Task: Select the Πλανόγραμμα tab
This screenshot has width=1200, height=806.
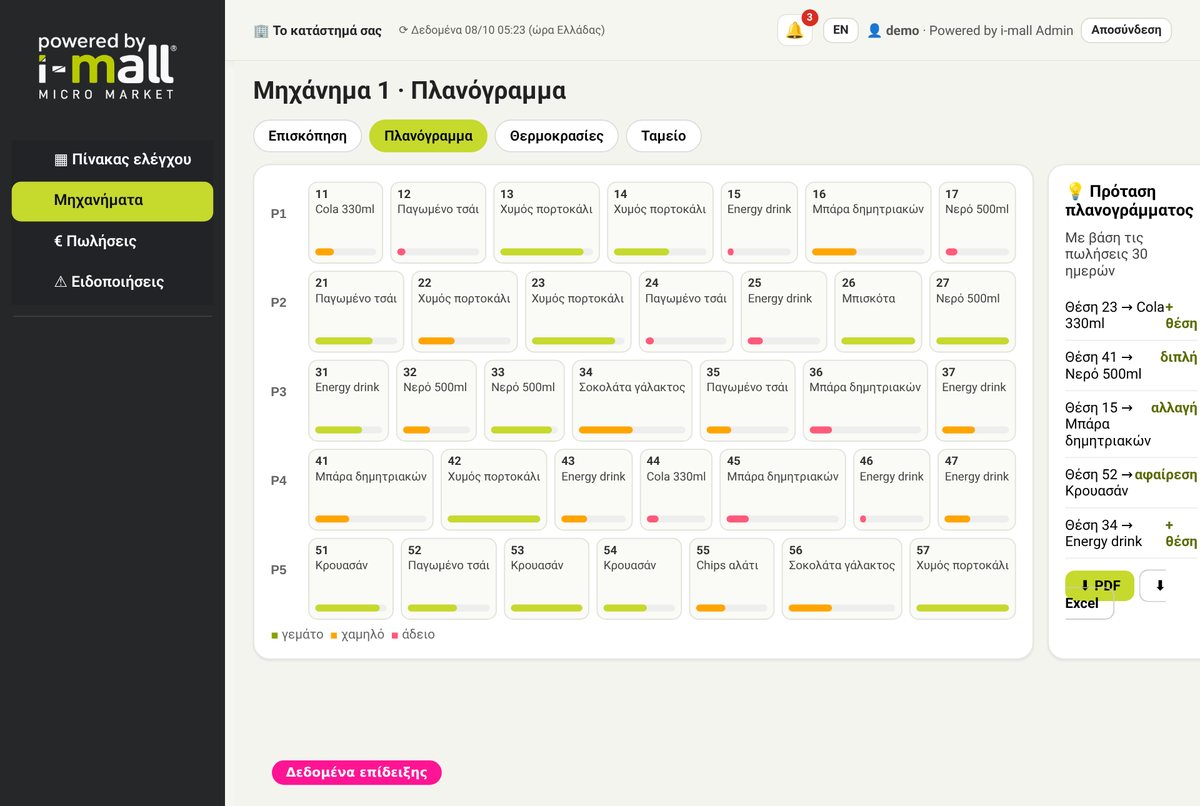Action: pos(428,136)
